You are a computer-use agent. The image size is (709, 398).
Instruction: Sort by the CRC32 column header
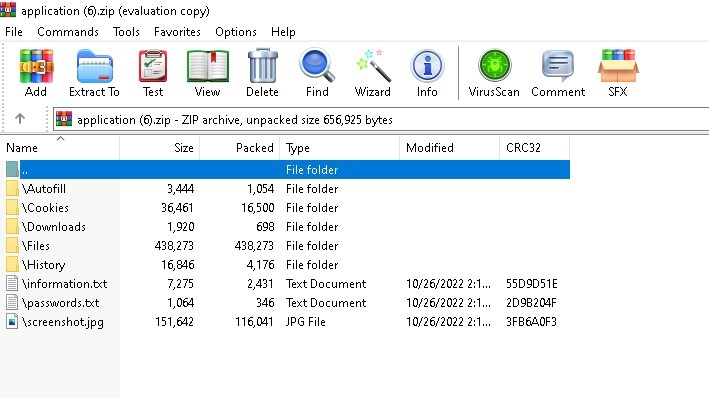coord(534,148)
